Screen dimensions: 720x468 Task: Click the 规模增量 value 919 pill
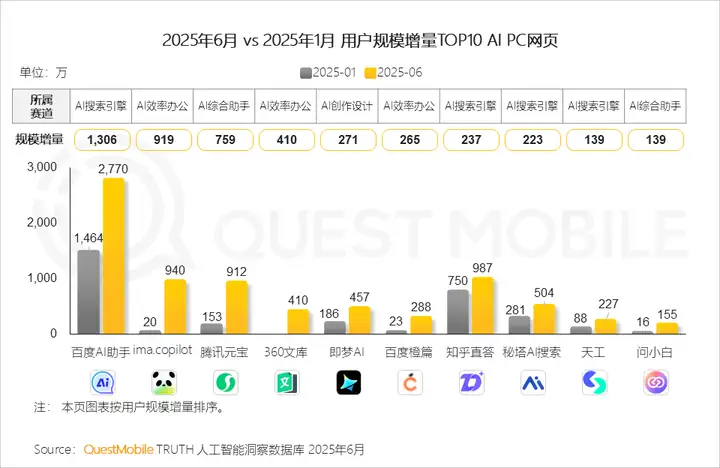coord(164,140)
